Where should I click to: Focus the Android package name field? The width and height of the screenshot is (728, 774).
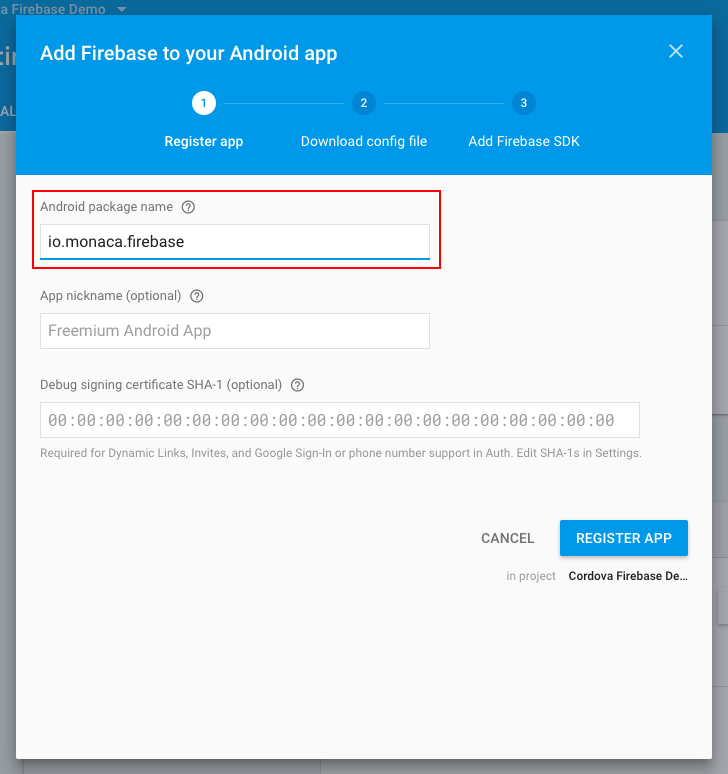pyautogui.click(x=235, y=242)
